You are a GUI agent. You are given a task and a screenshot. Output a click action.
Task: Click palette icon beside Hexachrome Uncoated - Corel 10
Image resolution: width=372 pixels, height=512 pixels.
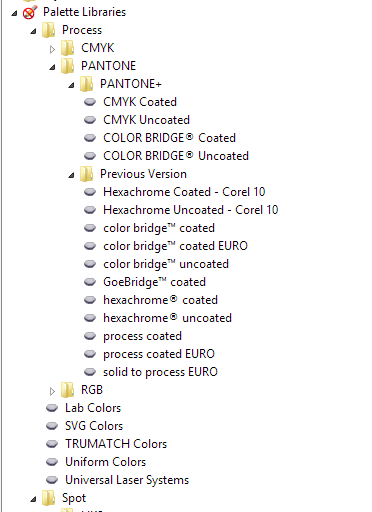90,210
